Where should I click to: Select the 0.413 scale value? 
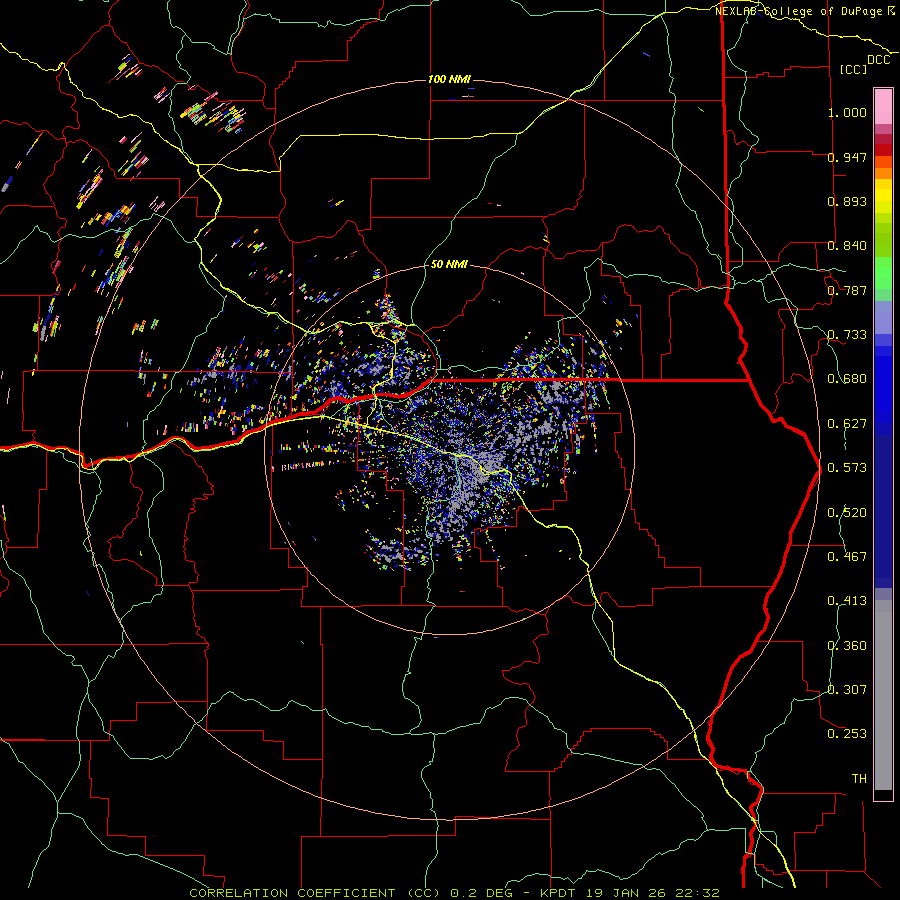pos(847,601)
